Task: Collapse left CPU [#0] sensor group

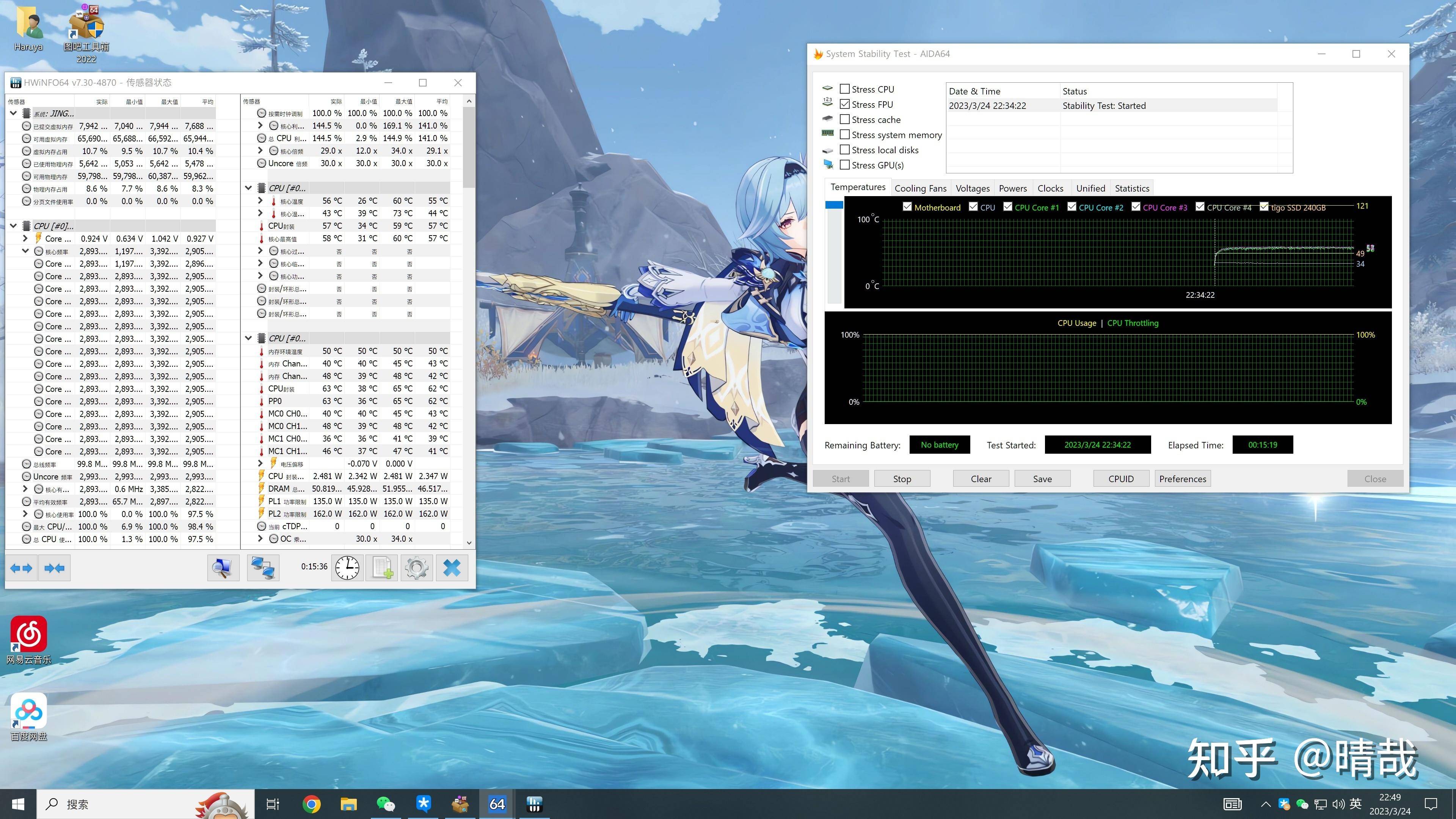Action: pyautogui.click(x=14, y=226)
